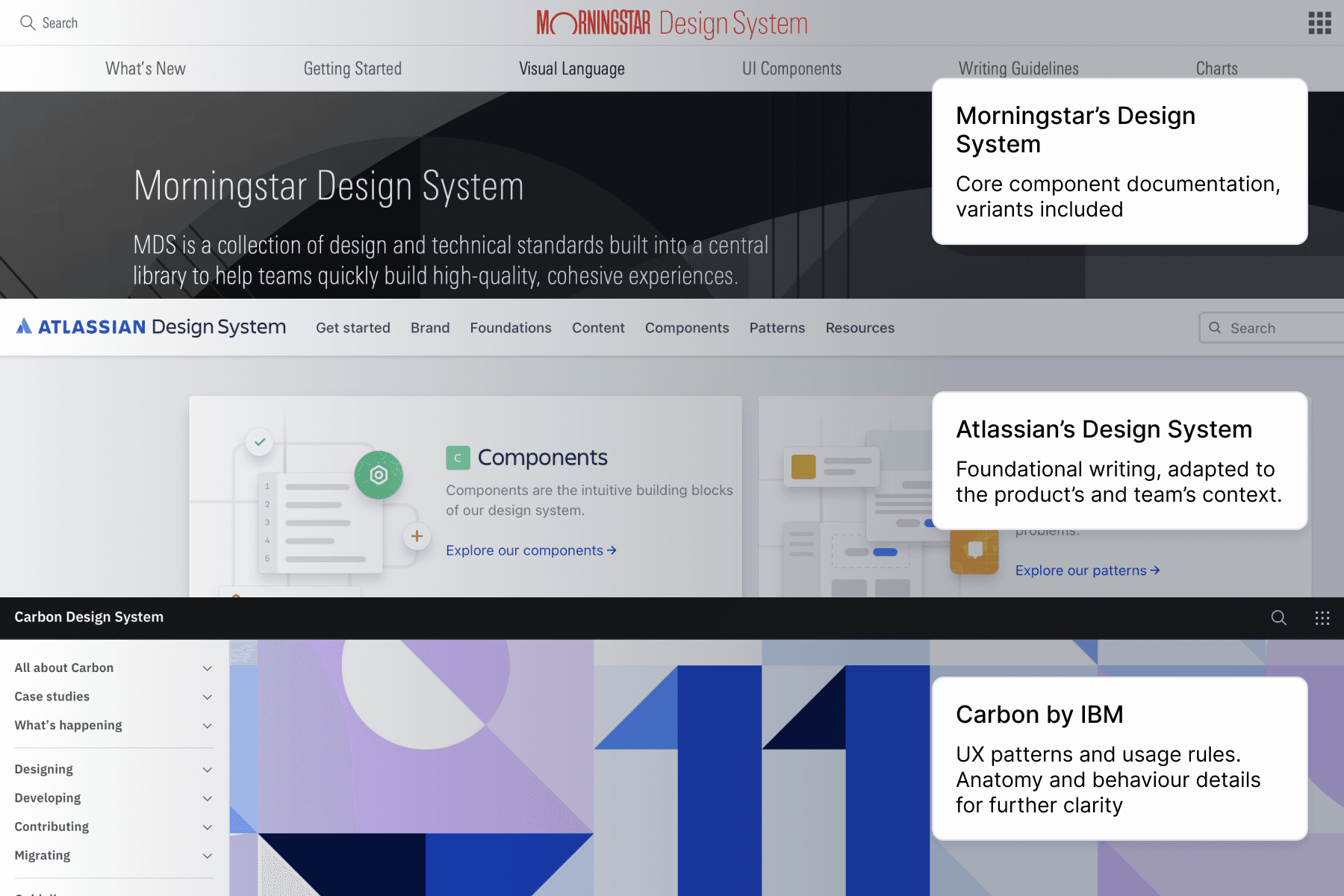1344x896 pixels.
Task: Click the Morningstar search magnifier icon
Action: click(x=28, y=22)
